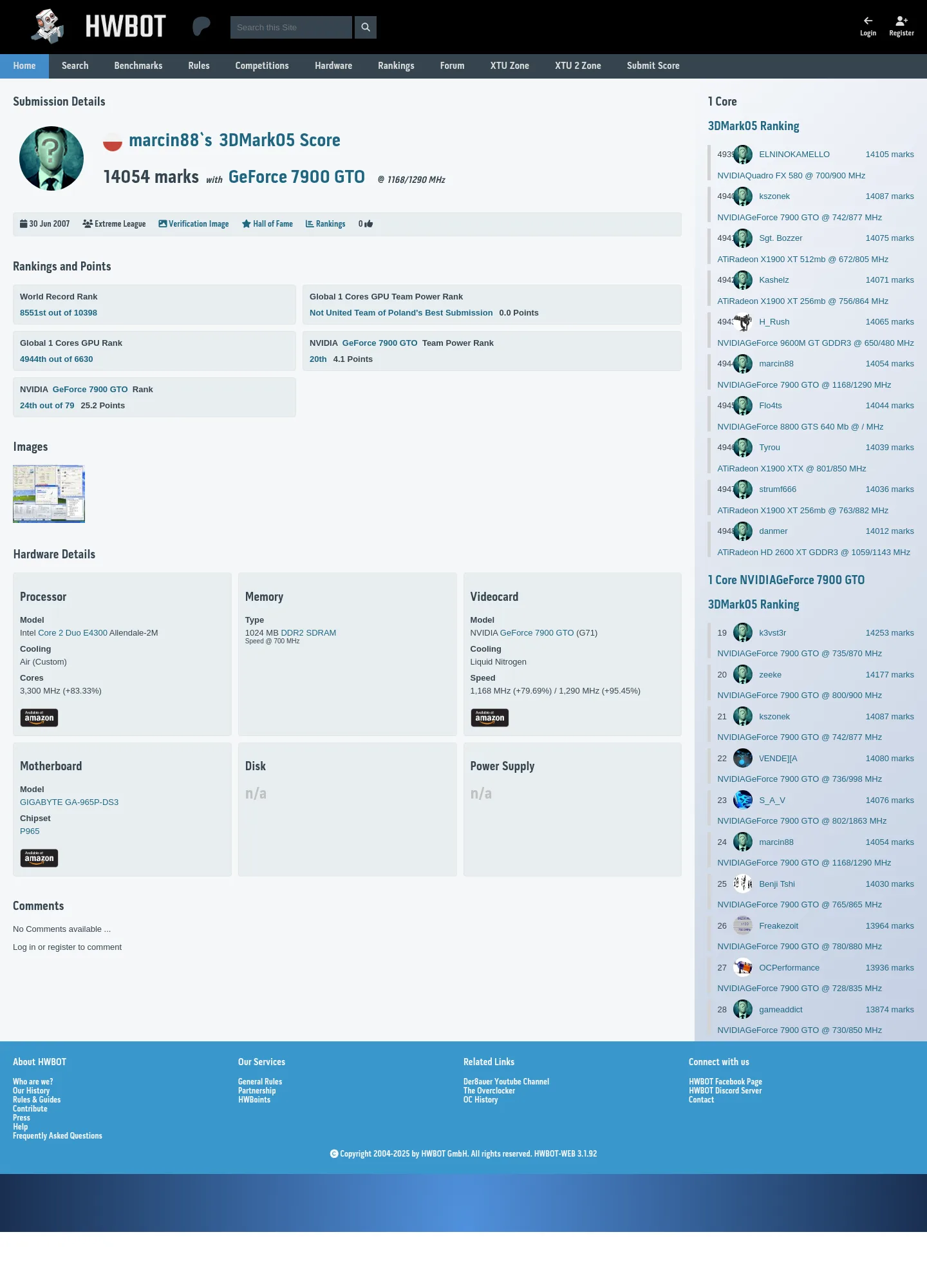This screenshot has width=927, height=1288.
Task: Click Benji Tshi's avatar in ranking
Action: click(x=743, y=884)
